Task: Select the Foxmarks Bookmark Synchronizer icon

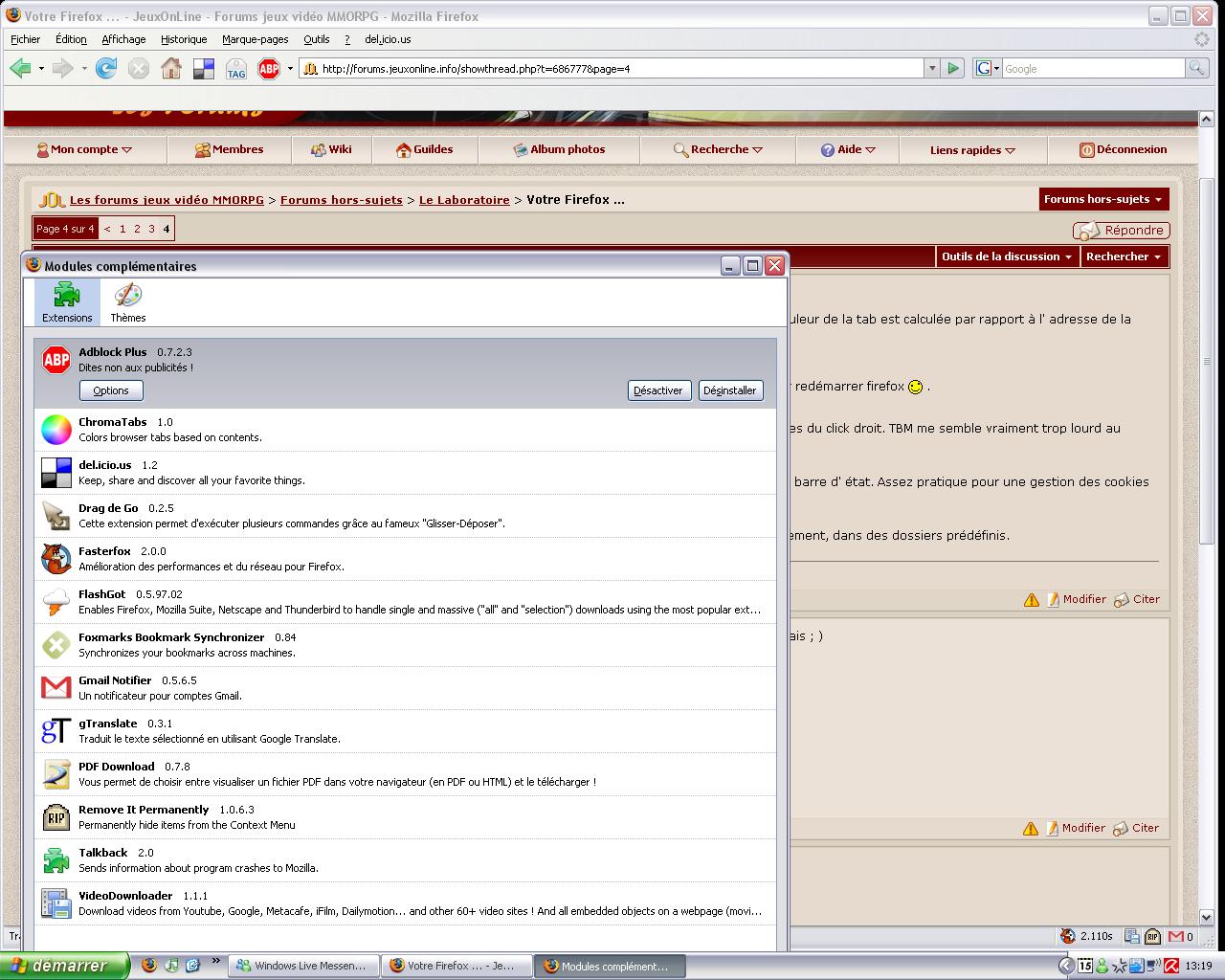Action: click(x=56, y=645)
